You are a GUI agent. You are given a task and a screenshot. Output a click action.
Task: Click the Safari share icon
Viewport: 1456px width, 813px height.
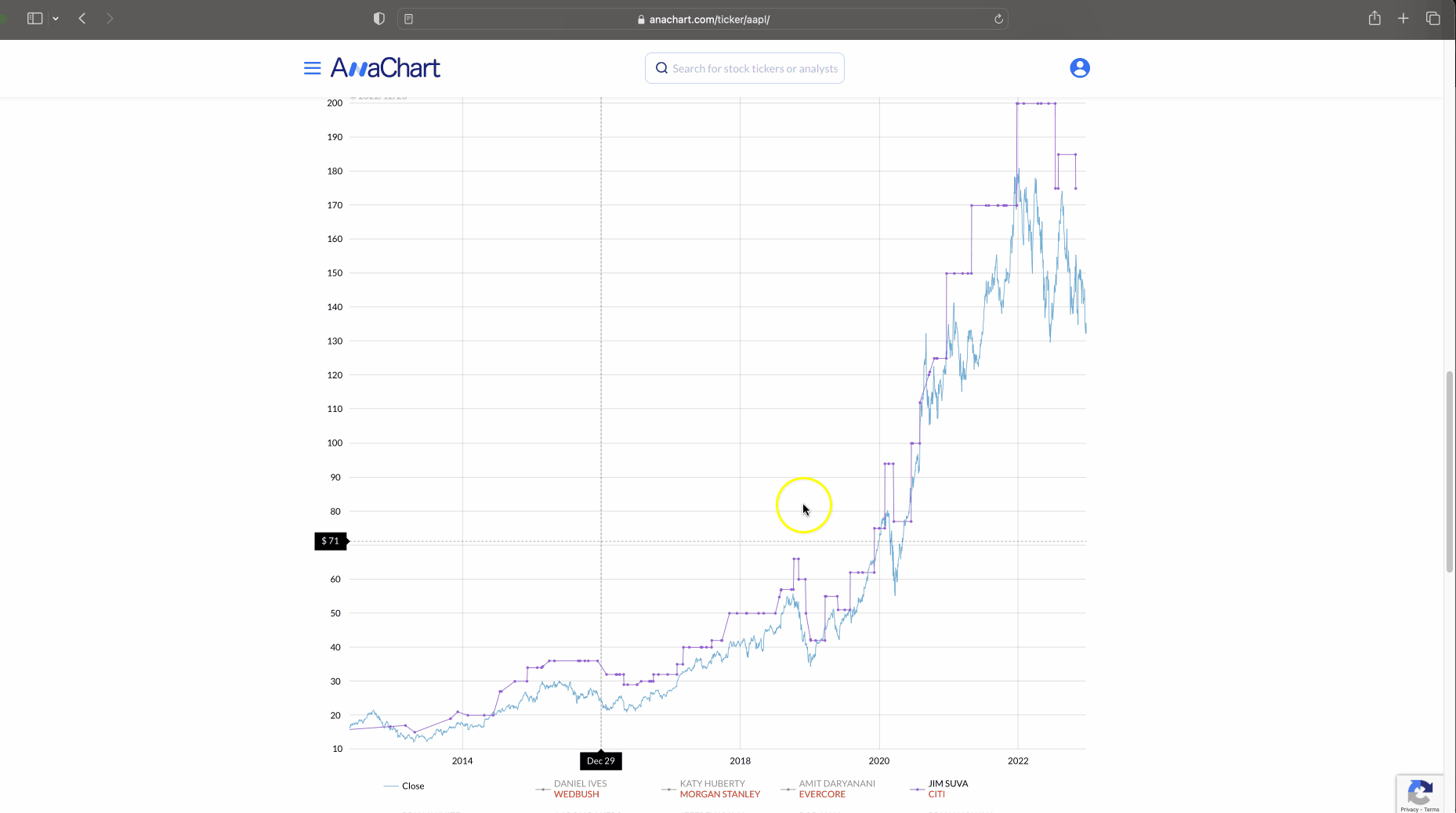(x=1375, y=18)
